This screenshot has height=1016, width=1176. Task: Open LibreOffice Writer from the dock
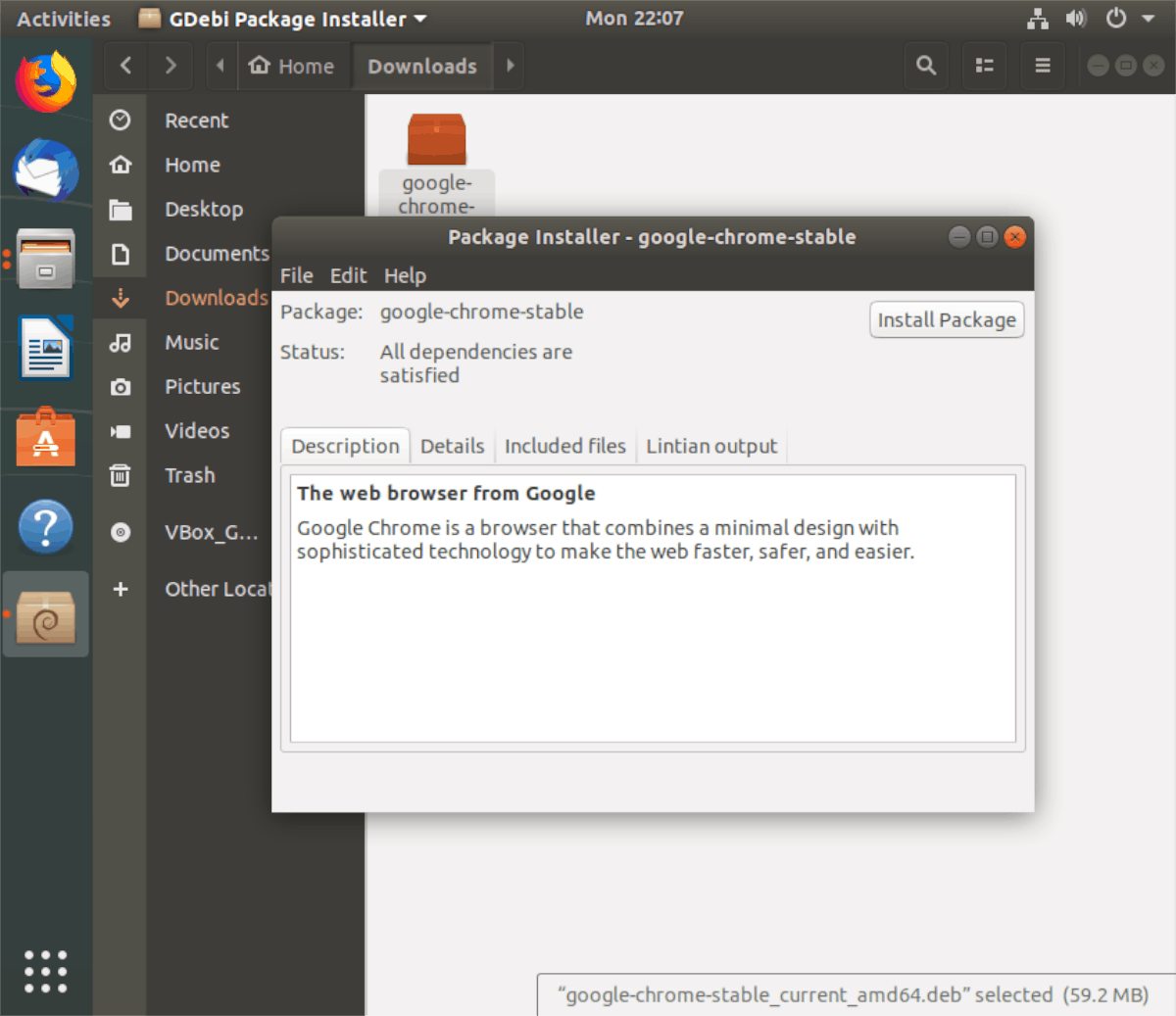(x=45, y=348)
